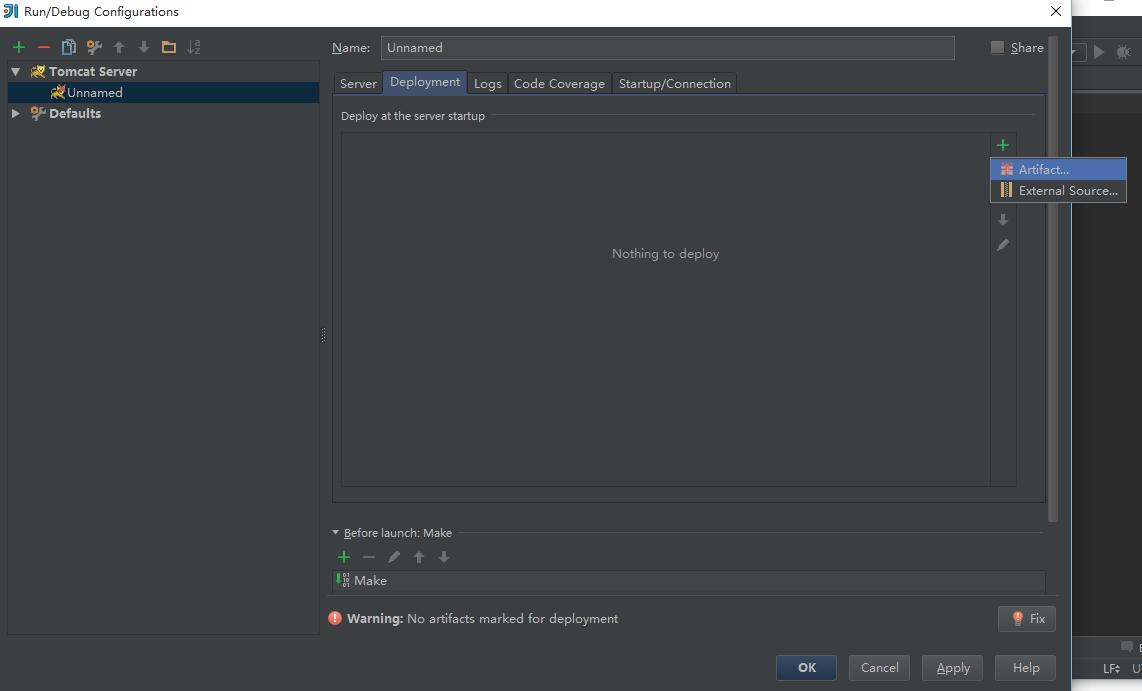Expand the Defaults tree node
1142x691 pixels.
[15, 114]
